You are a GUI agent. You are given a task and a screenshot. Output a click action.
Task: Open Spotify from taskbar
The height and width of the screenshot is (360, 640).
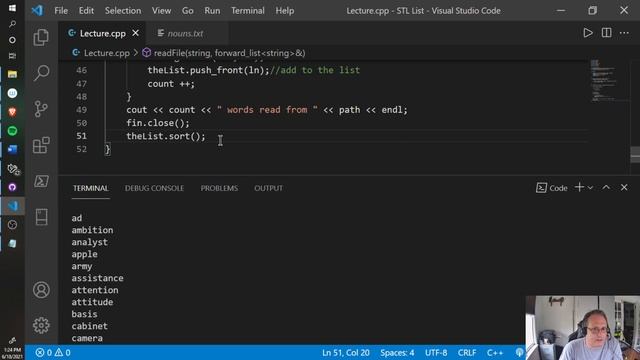pos(12,131)
